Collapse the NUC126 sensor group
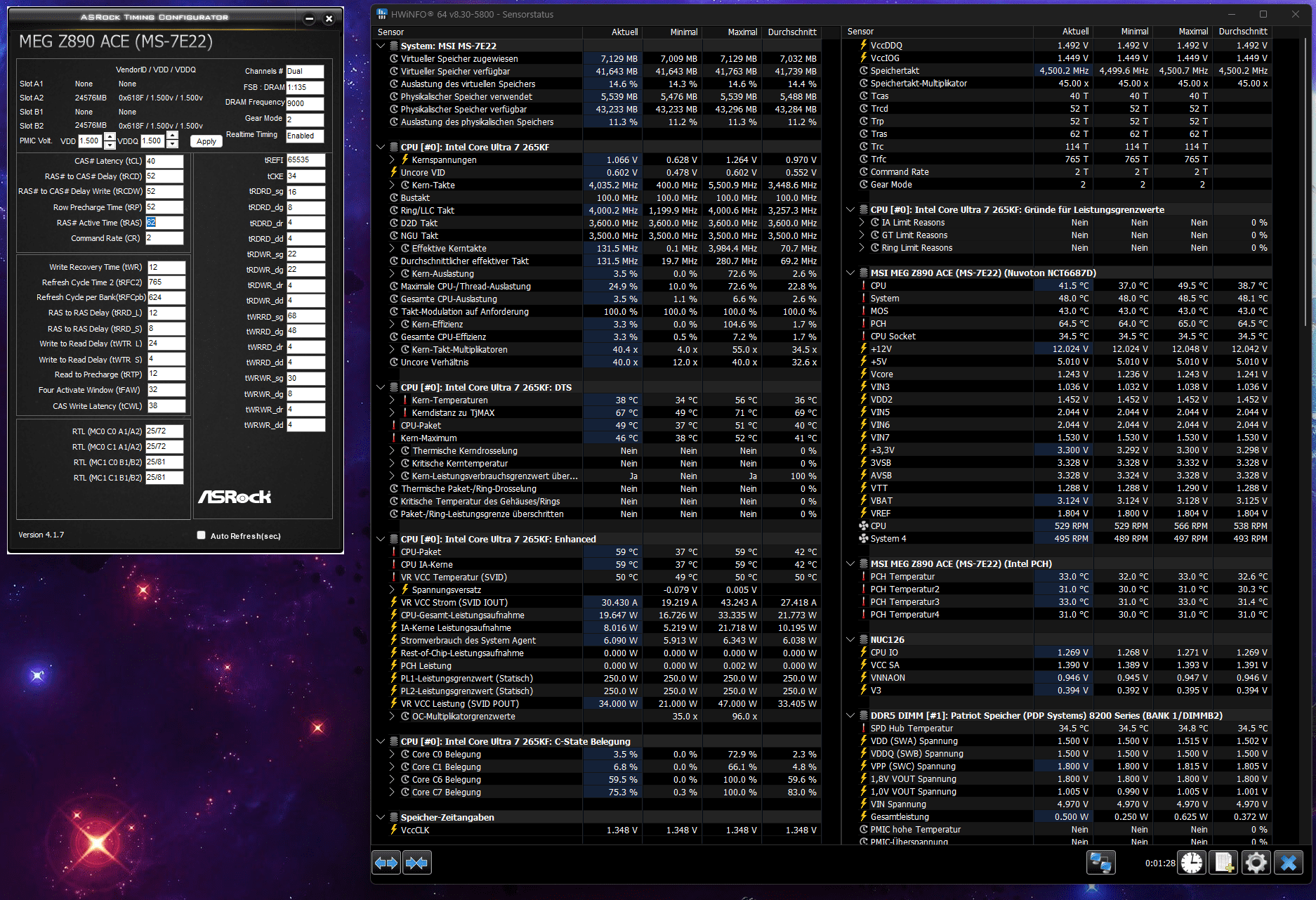This screenshot has width=1316, height=900. 850,639
